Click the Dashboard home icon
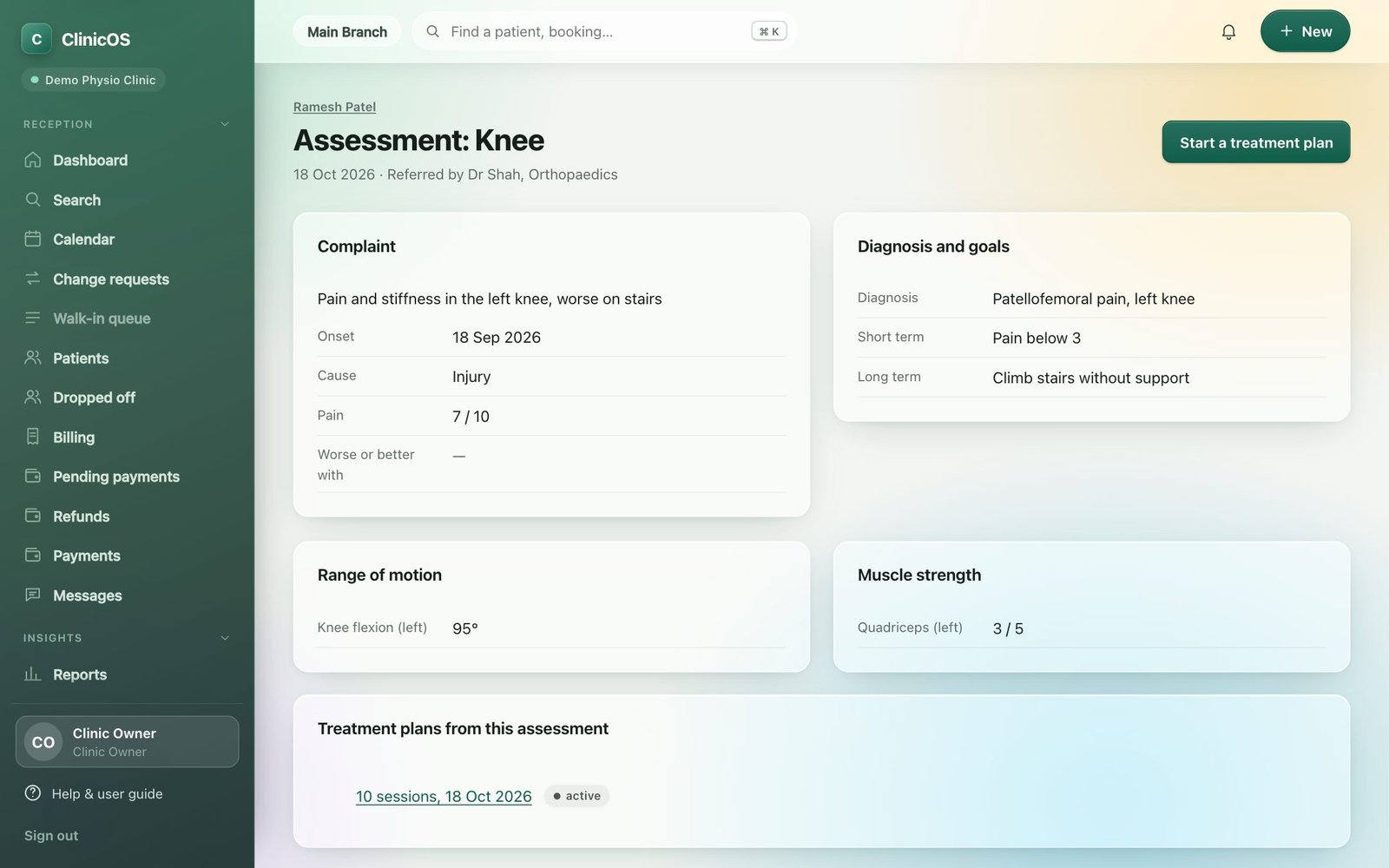The width and height of the screenshot is (1389, 868). pyautogui.click(x=33, y=160)
